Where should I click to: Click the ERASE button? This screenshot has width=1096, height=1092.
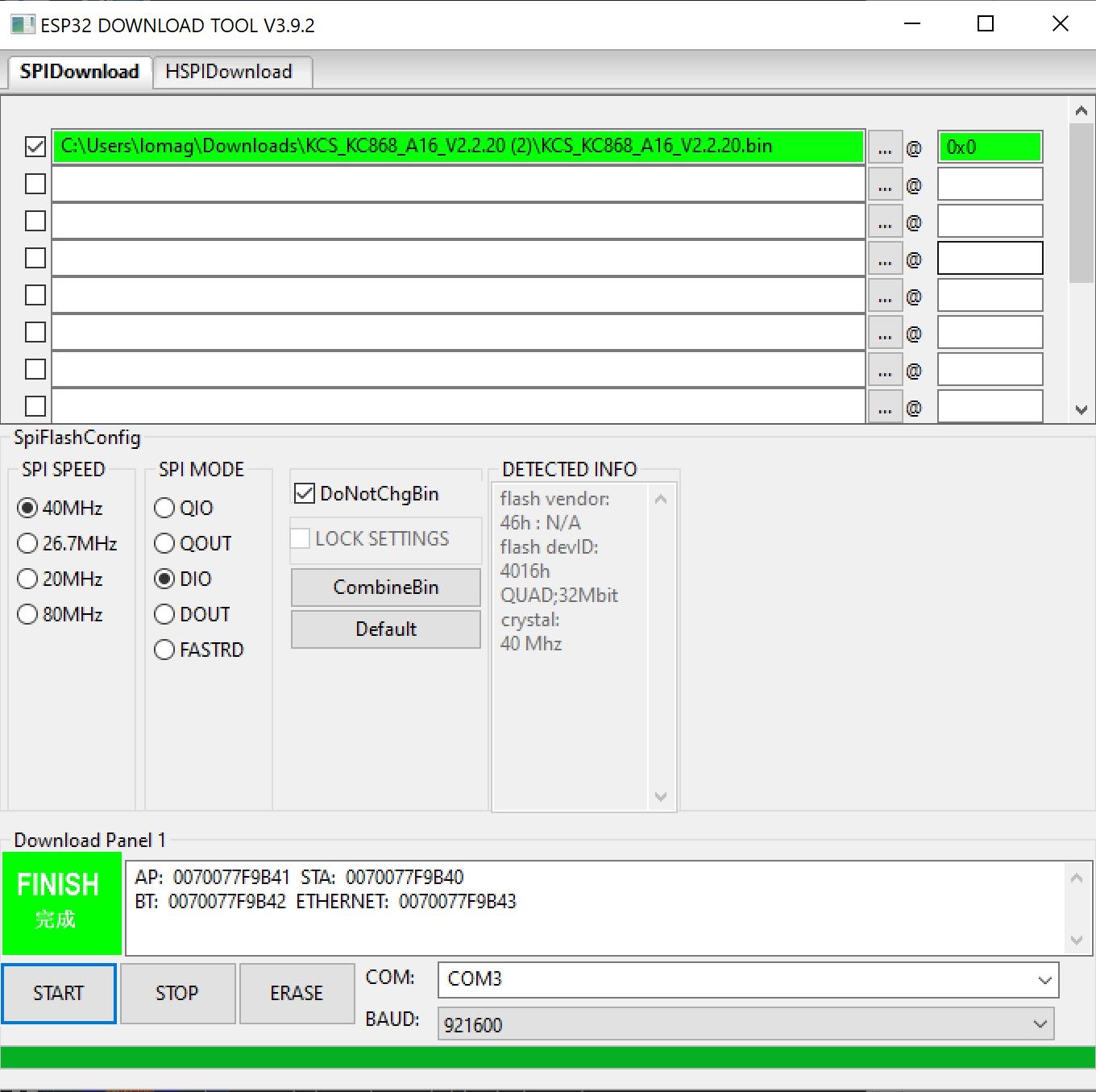pyautogui.click(x=297, y=993)
